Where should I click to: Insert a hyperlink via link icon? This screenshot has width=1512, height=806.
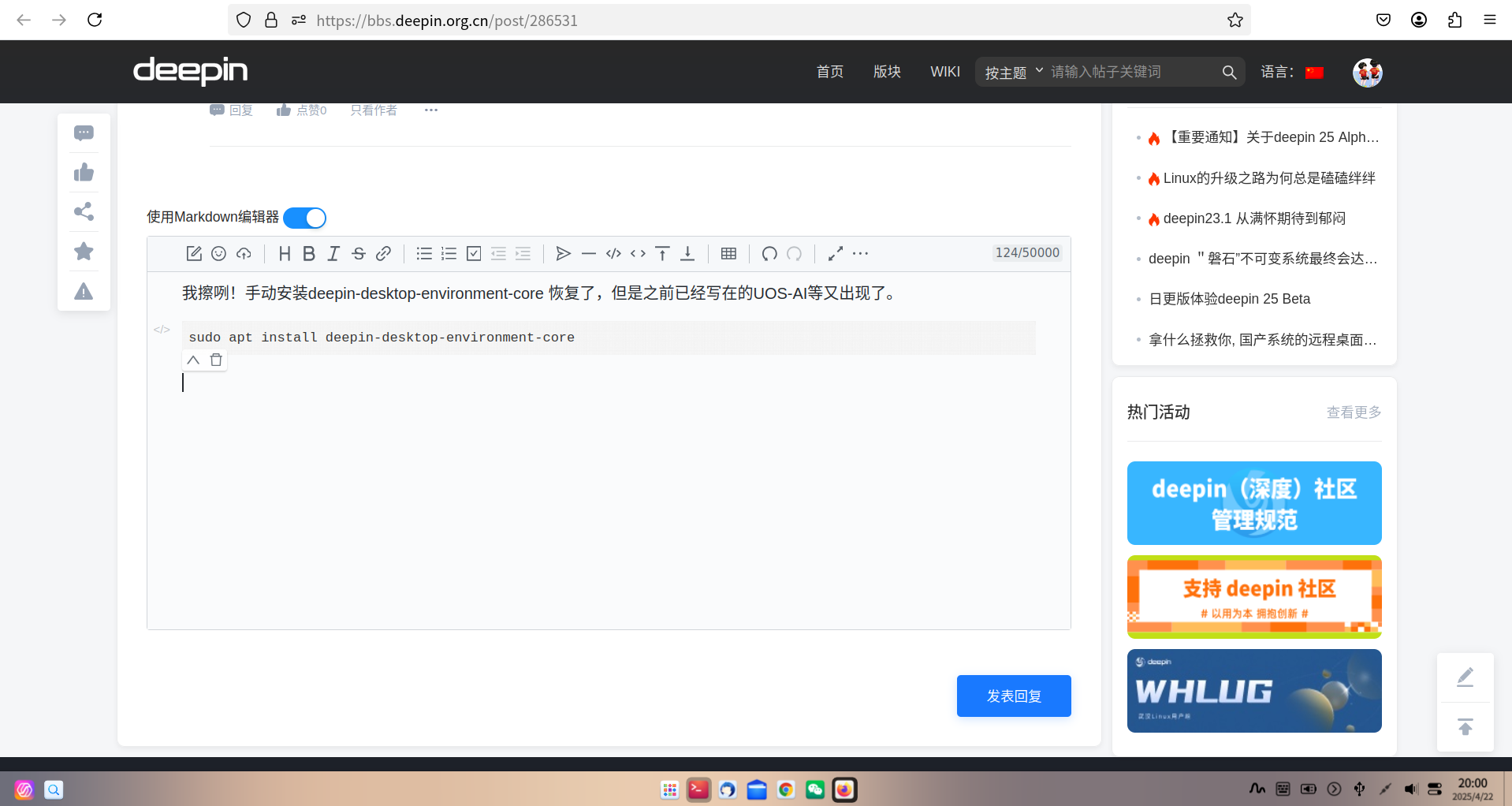point(383,253)
